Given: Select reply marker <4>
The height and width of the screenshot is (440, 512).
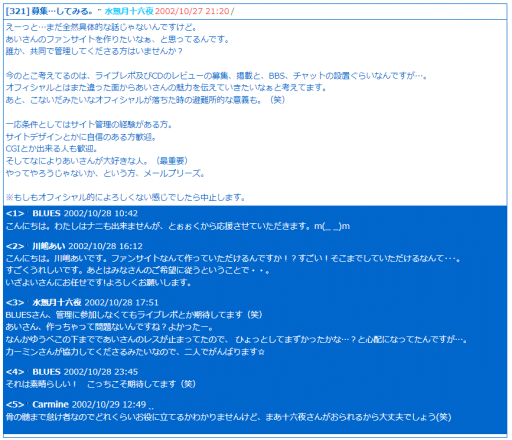Looking at the screenshot, I should point(15,372).
